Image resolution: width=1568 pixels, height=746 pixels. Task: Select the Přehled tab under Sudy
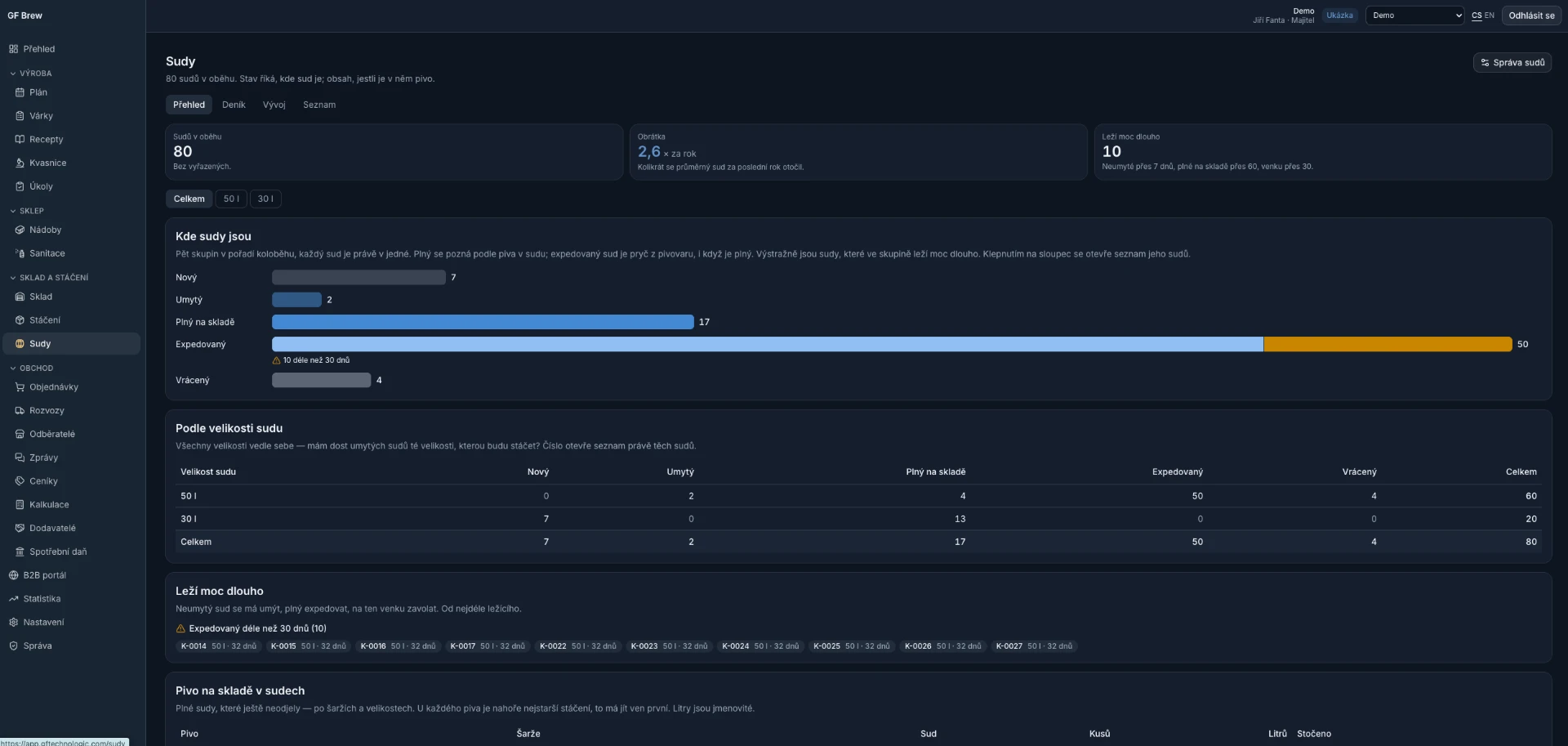click(189, 105)
